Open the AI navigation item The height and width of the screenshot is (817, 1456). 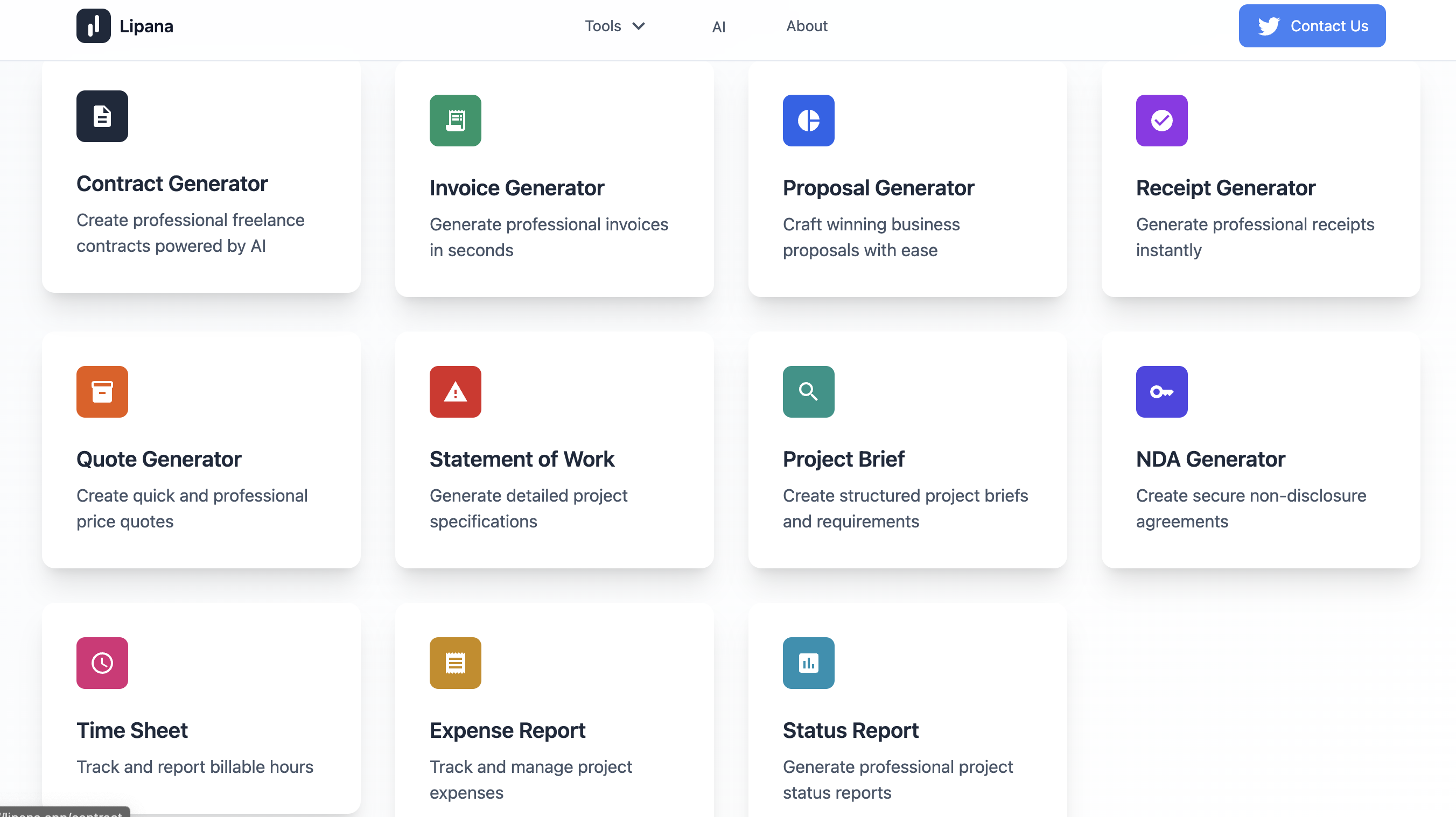click(x=718, y=27)
